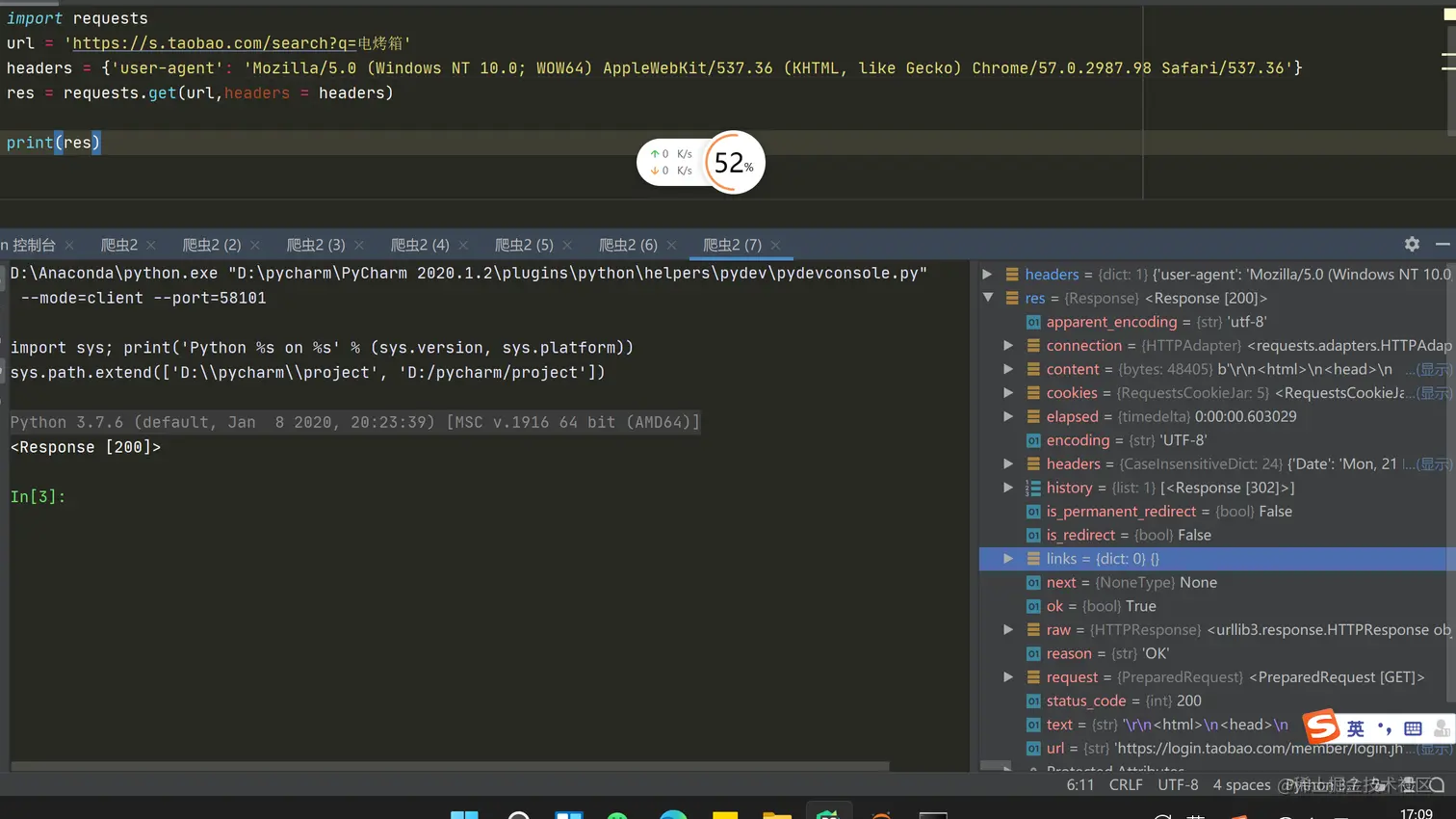Close the 爬虫2 (2) console tab
The image size is (1456, 819).
(255, 246)
